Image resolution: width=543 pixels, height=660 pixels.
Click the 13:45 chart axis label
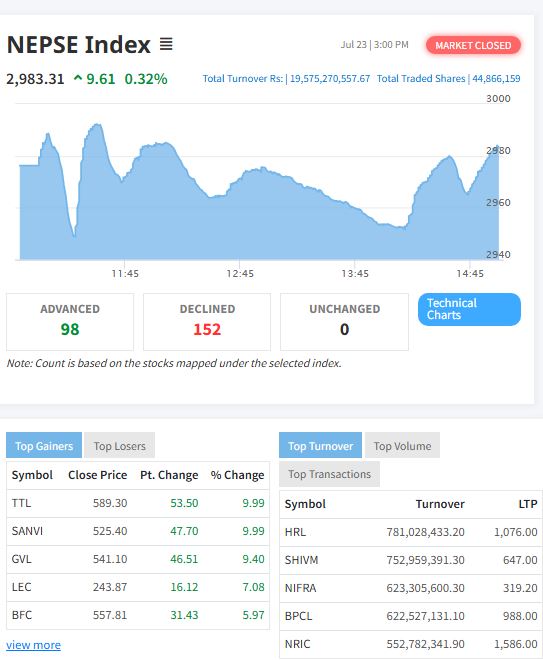coord(355,274)
